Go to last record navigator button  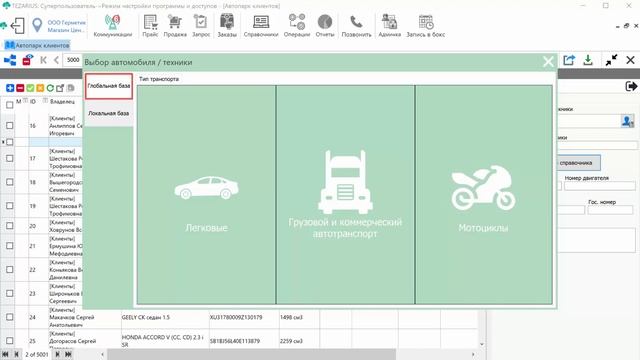click(x=68, y=354)
